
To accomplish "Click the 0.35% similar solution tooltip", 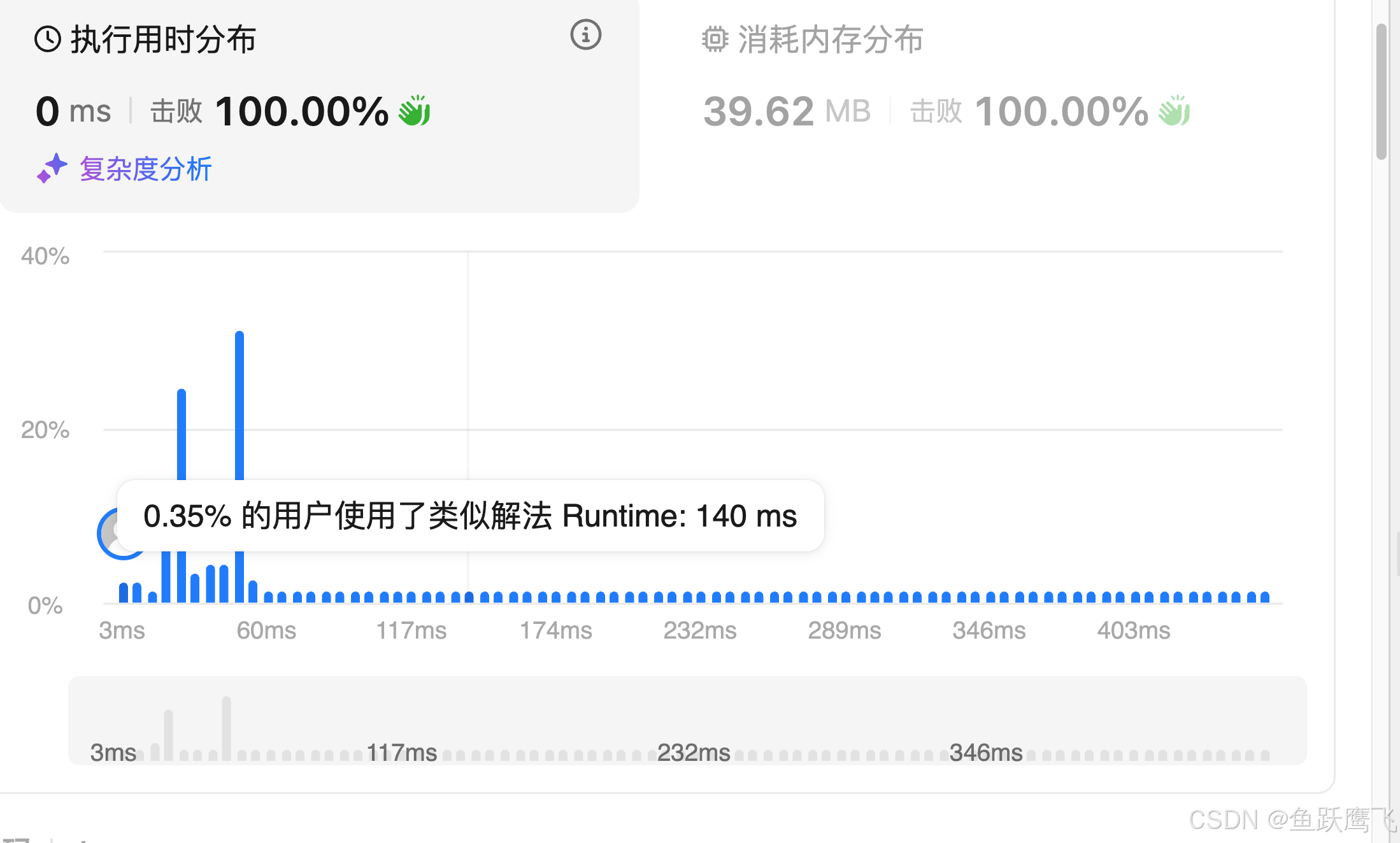I will (470, 516).
